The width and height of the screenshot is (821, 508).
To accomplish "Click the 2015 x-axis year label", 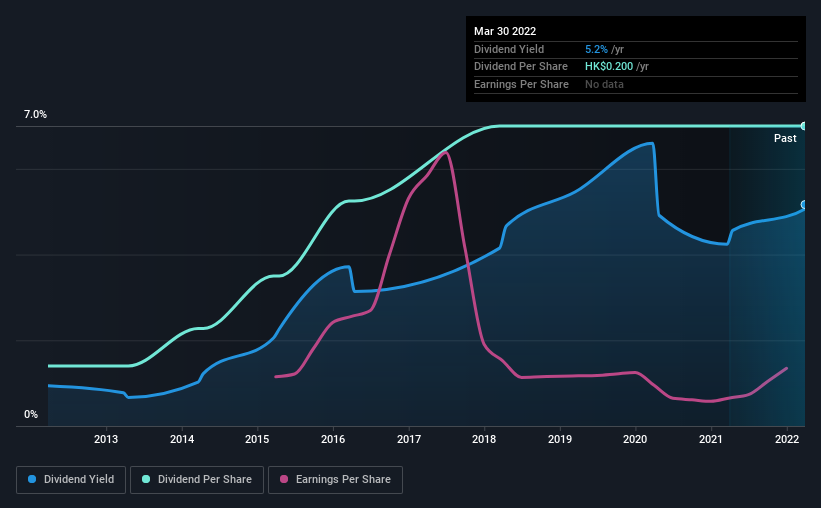I will pos(258,438).
